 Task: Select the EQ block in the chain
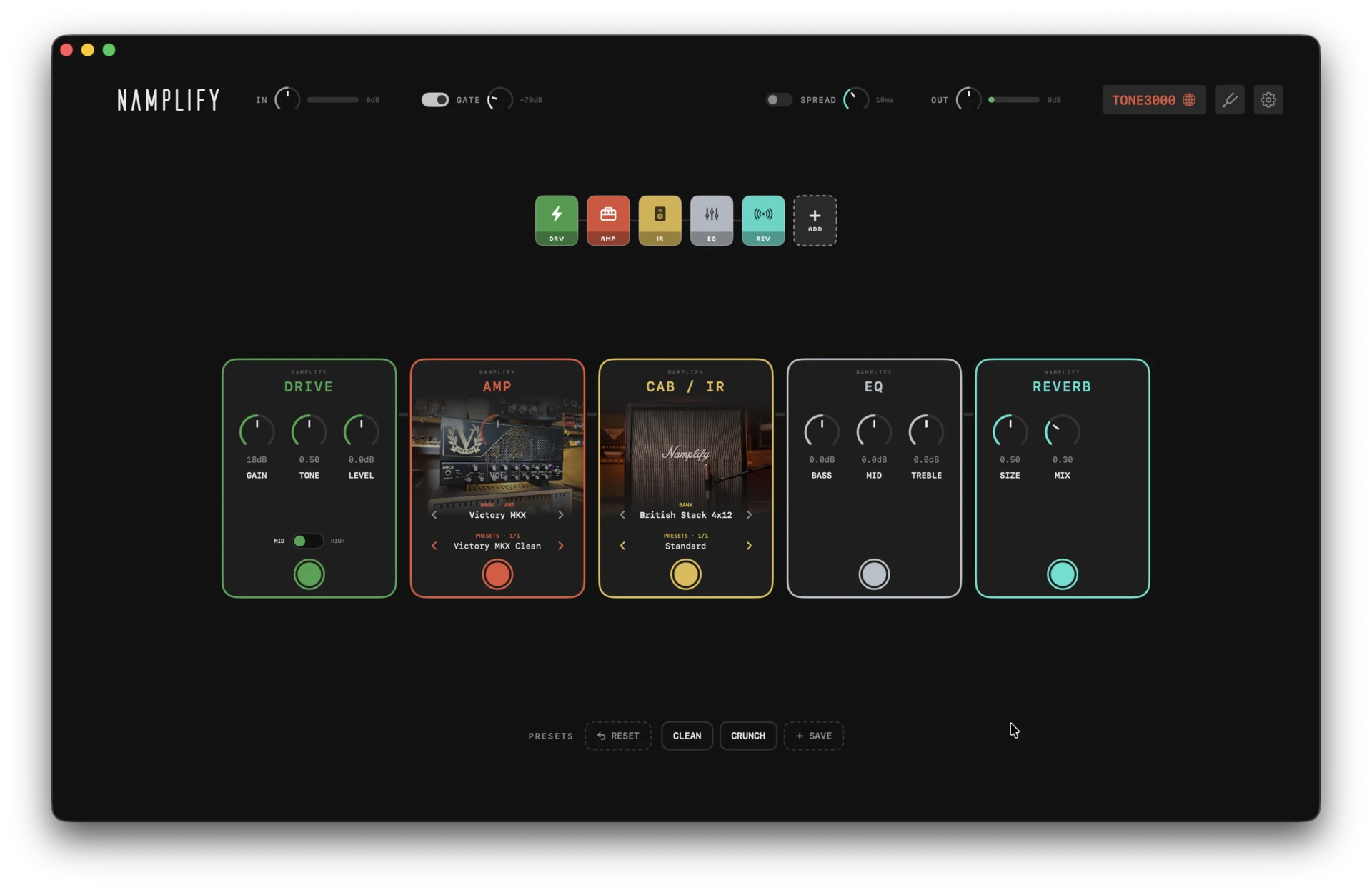tap(711, 220)
